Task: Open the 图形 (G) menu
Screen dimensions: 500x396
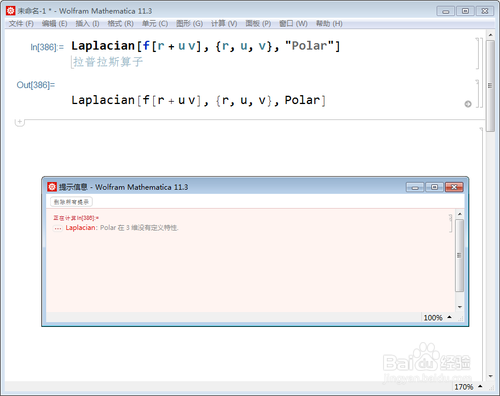Action: click(x=189, y=24)
